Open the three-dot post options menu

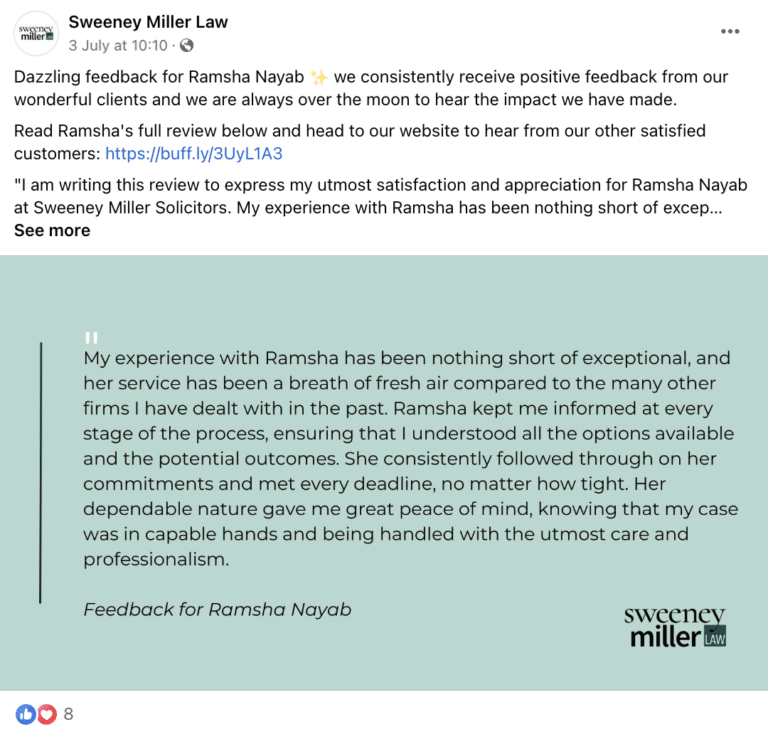coord(731,32)
